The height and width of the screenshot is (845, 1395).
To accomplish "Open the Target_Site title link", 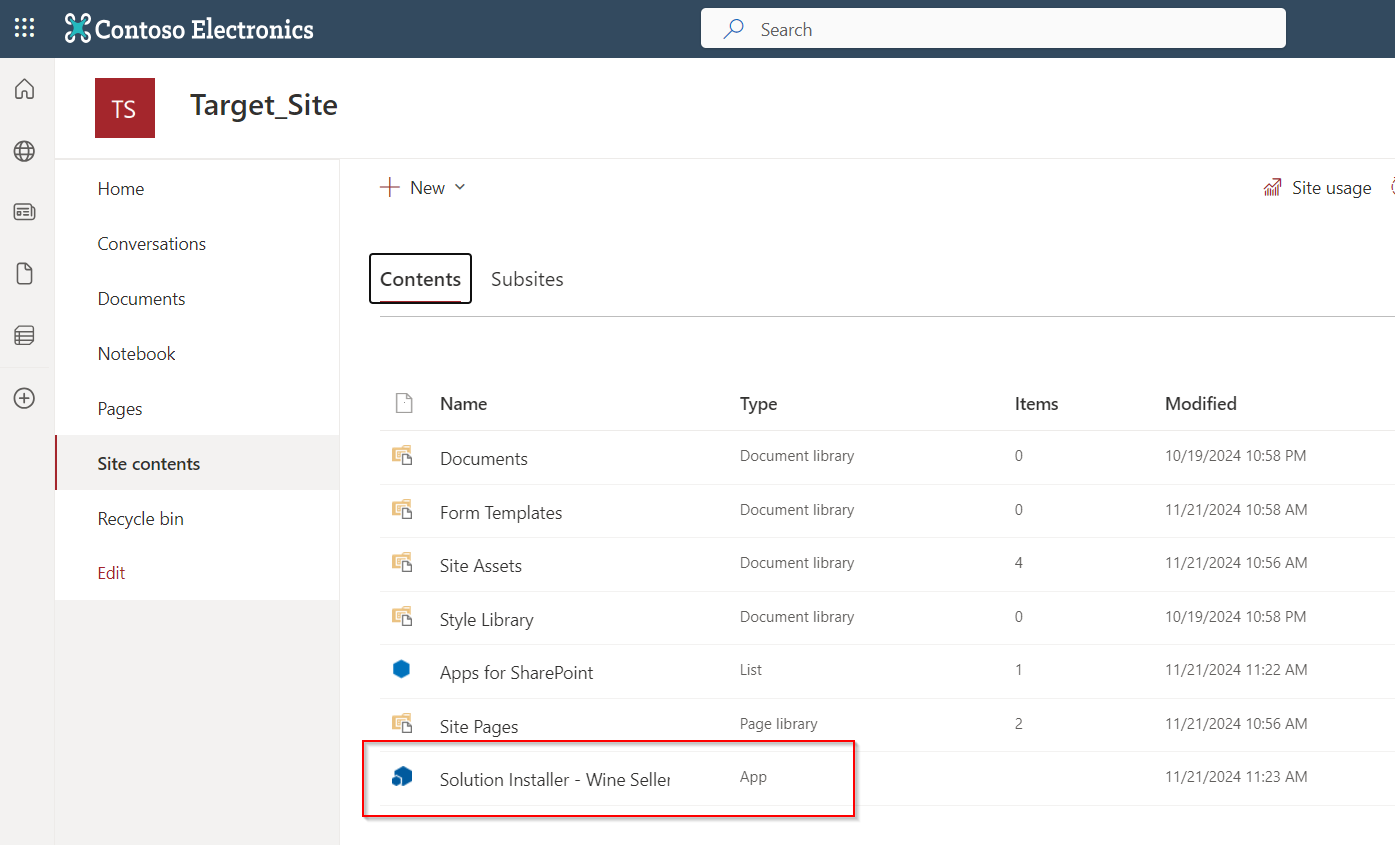I will [264, 106].
